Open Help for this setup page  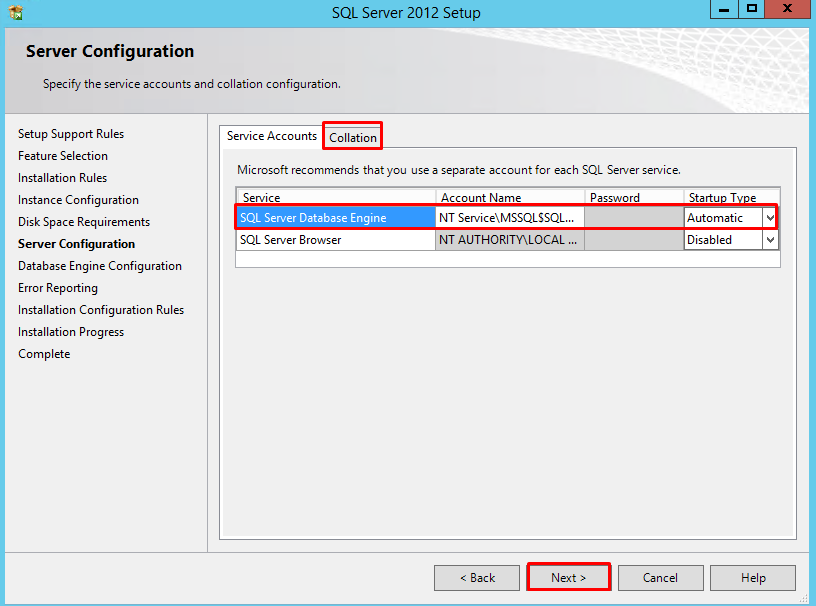point(753,577)
